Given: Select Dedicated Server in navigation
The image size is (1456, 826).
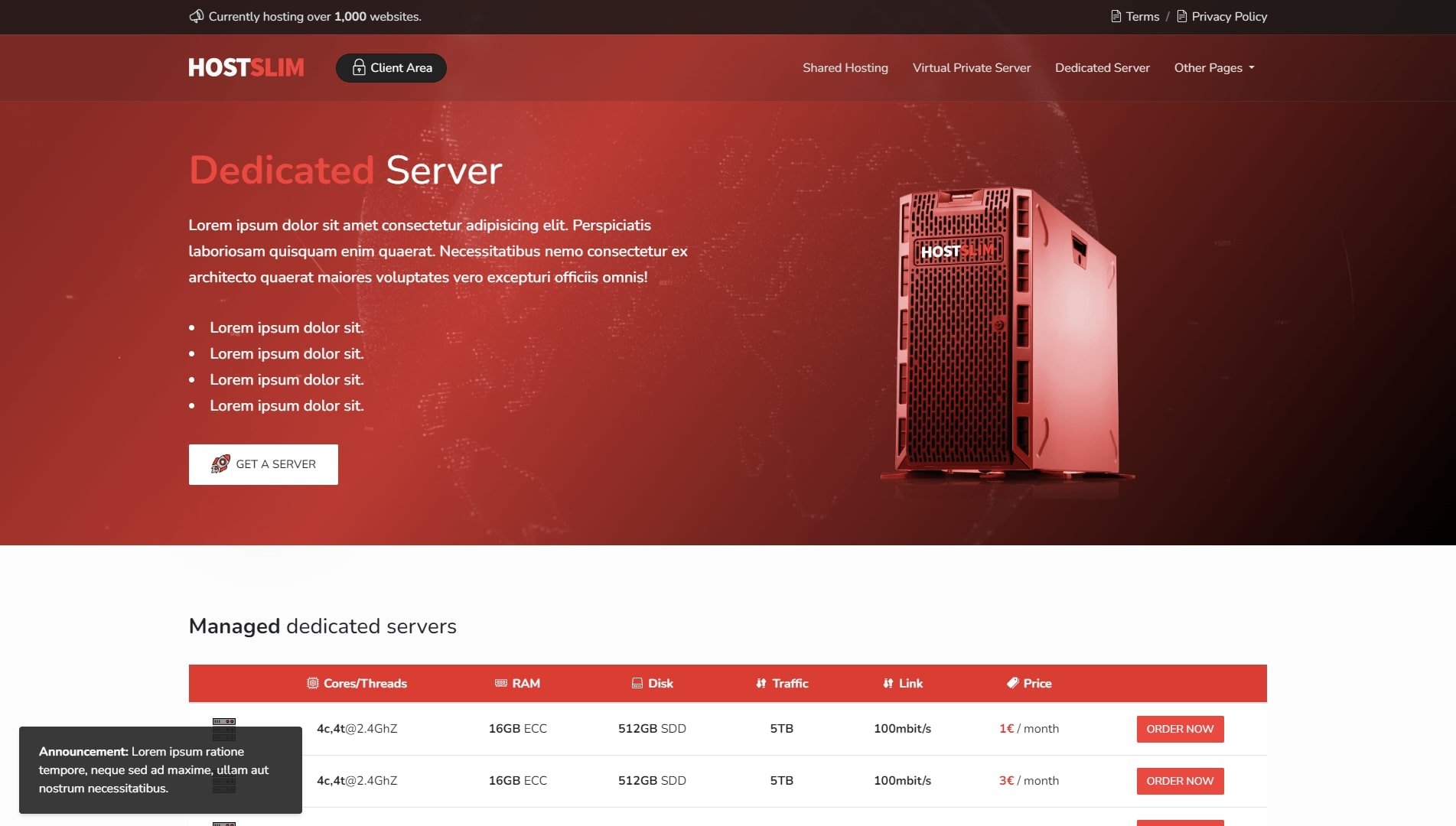Looking at the screenshot, I should click(1102, 68).
